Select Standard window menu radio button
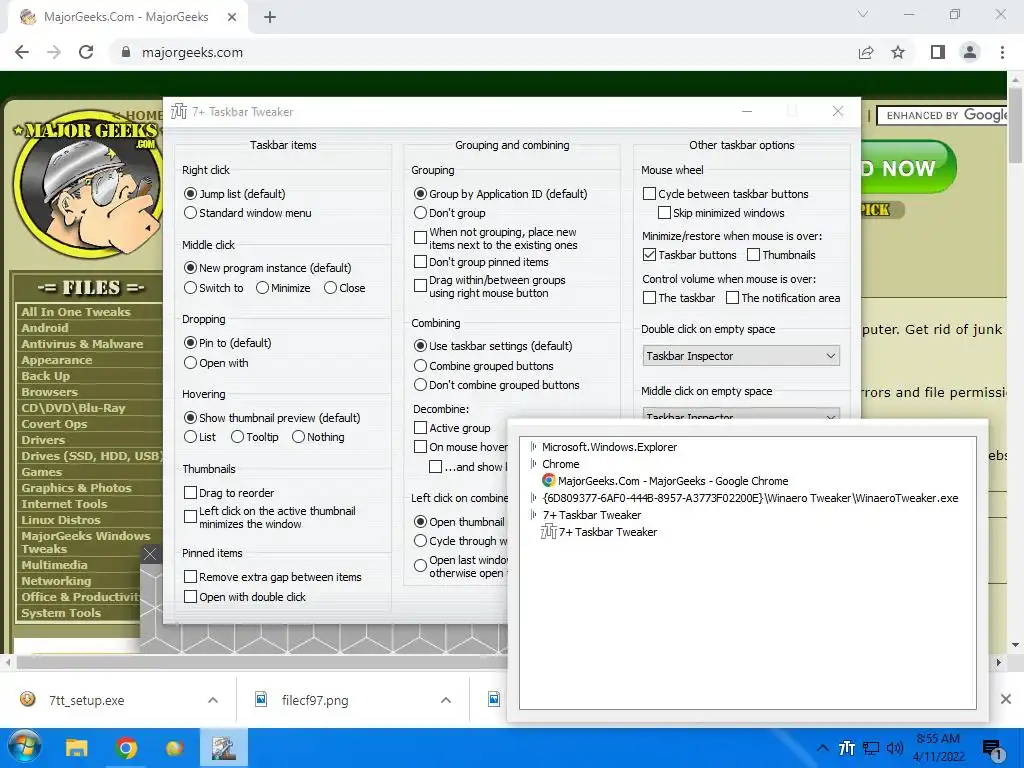 [190, 213]
